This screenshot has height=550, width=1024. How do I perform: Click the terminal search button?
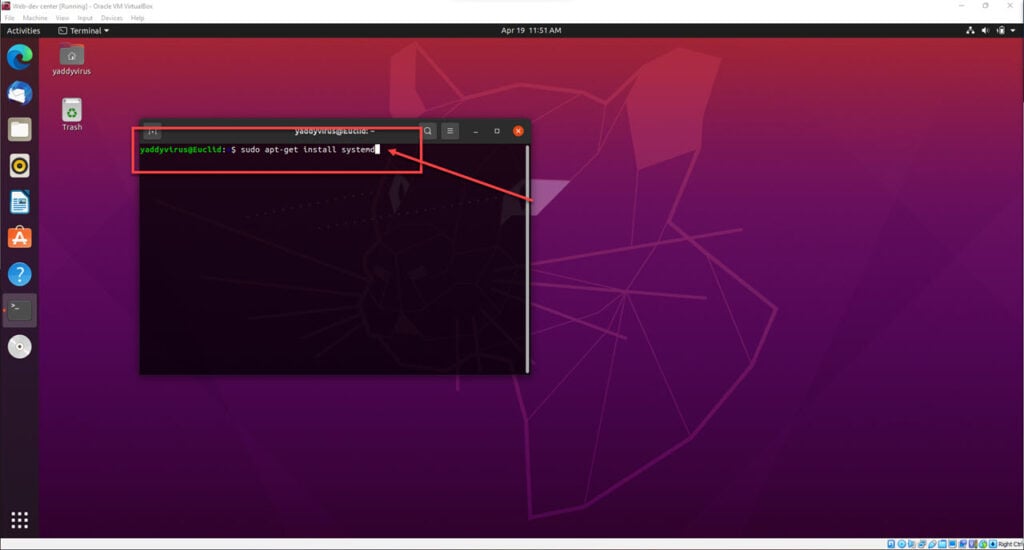coord(428,131)
